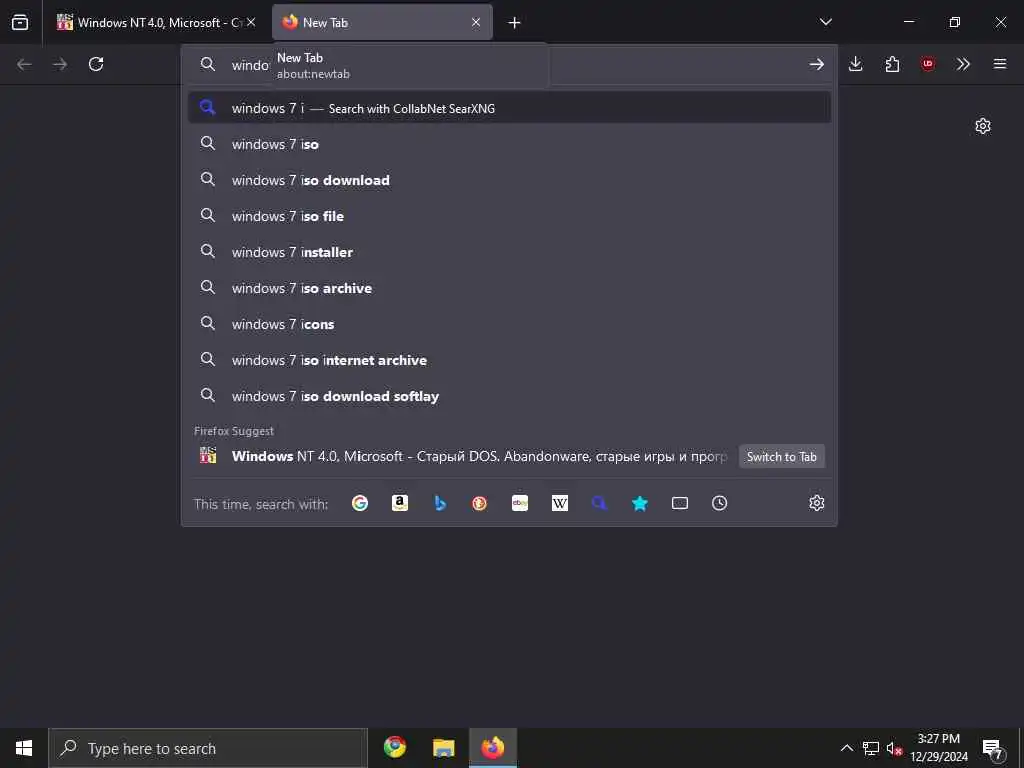The width and height of the screenshot is (1024, 768).
Task: Open a new tab with plus button
Action: point(515,23)
